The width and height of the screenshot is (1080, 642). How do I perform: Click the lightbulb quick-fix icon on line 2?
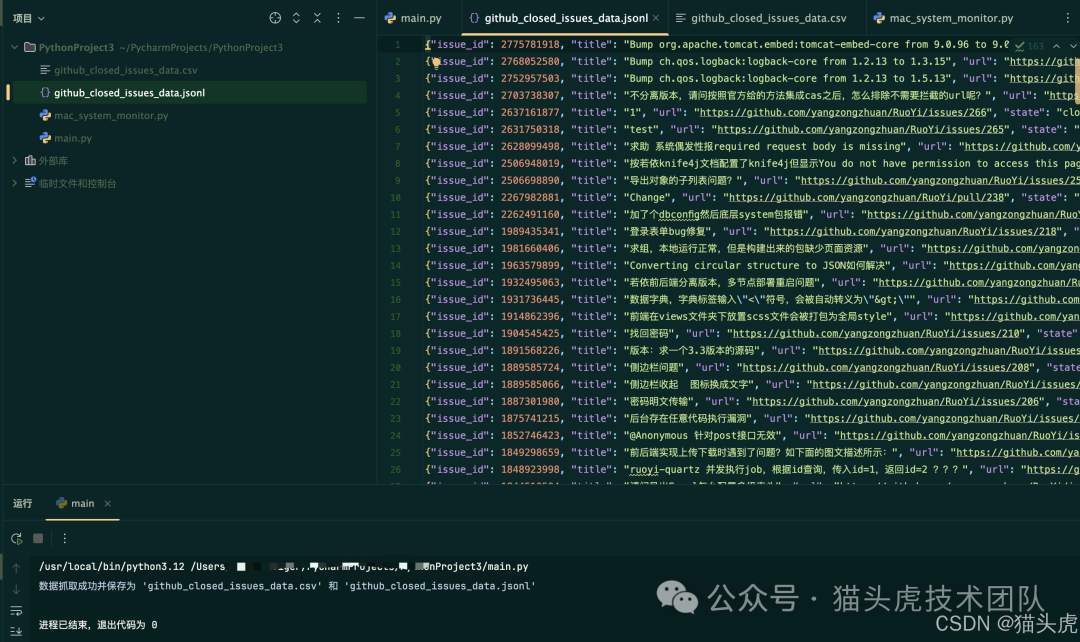tap(436, 63)
